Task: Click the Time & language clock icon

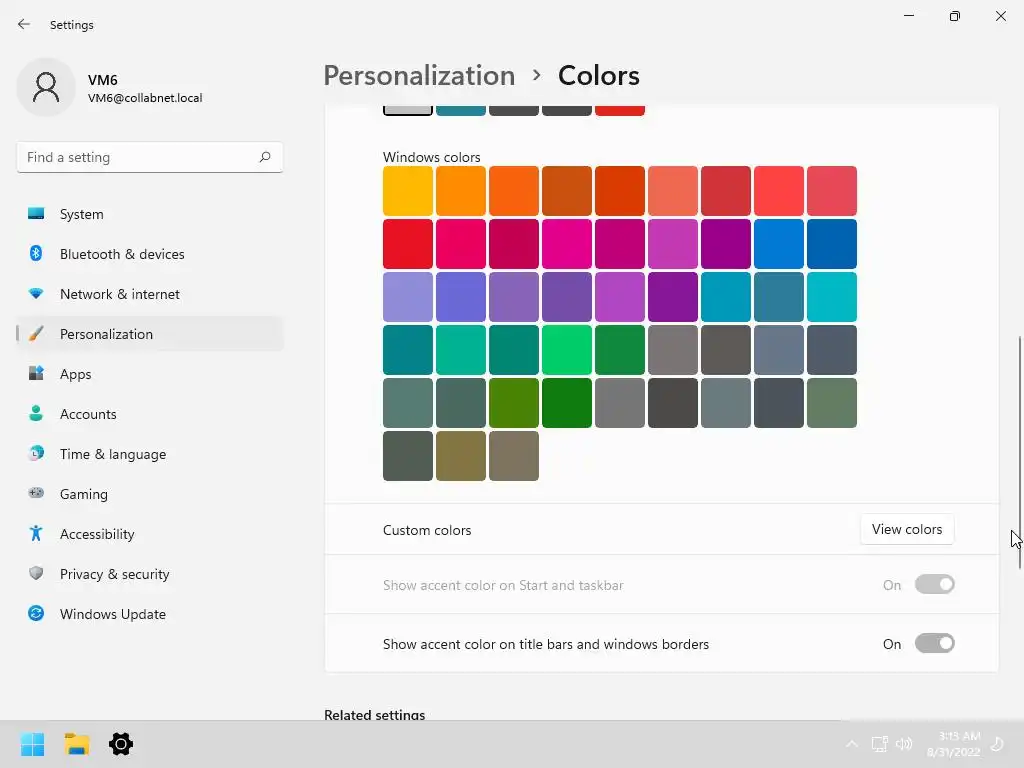Action: point(36,453)
